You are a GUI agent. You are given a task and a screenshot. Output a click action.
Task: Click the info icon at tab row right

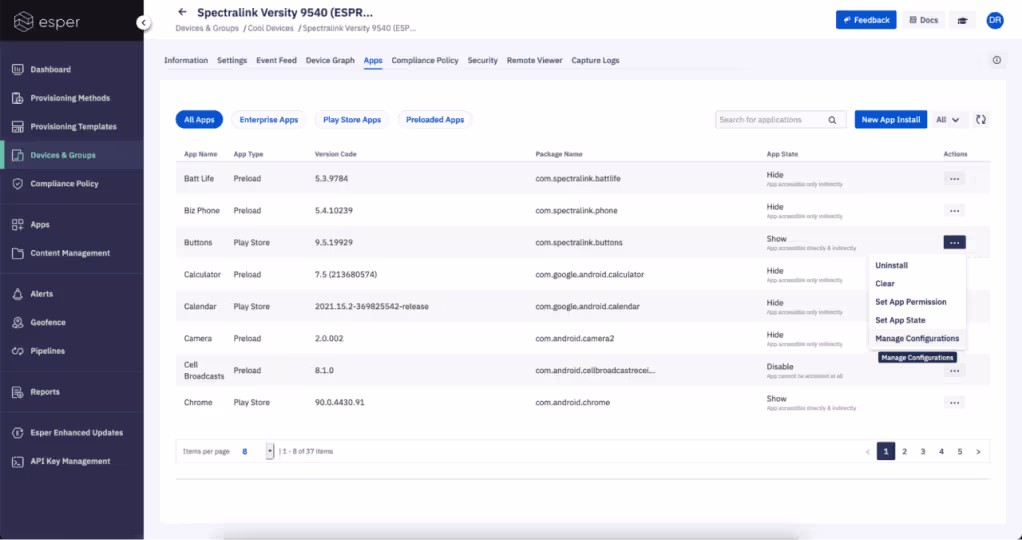pyautogui.click(x=997, y=60)
